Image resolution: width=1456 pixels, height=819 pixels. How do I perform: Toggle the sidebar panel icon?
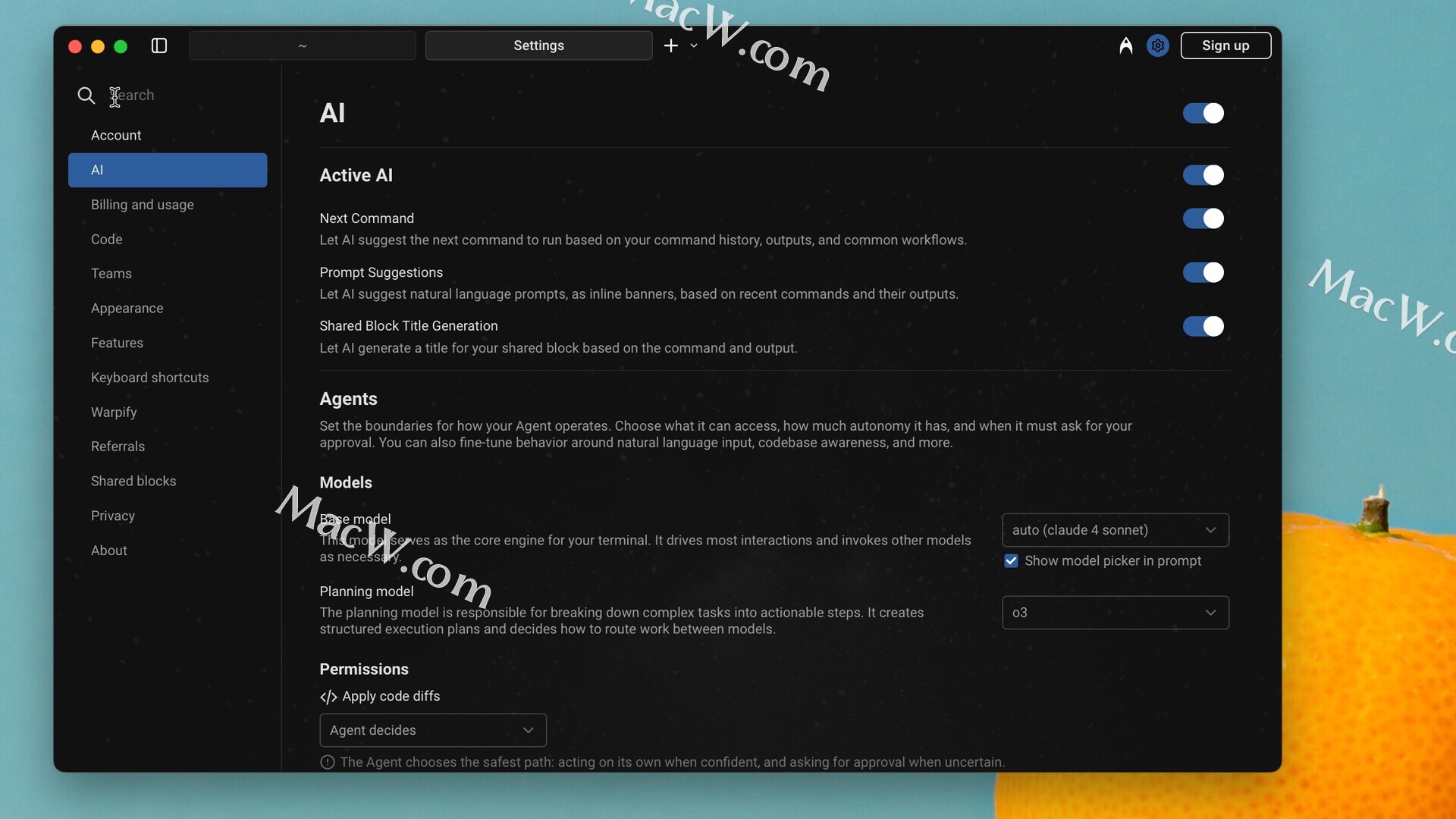(159, 45)
